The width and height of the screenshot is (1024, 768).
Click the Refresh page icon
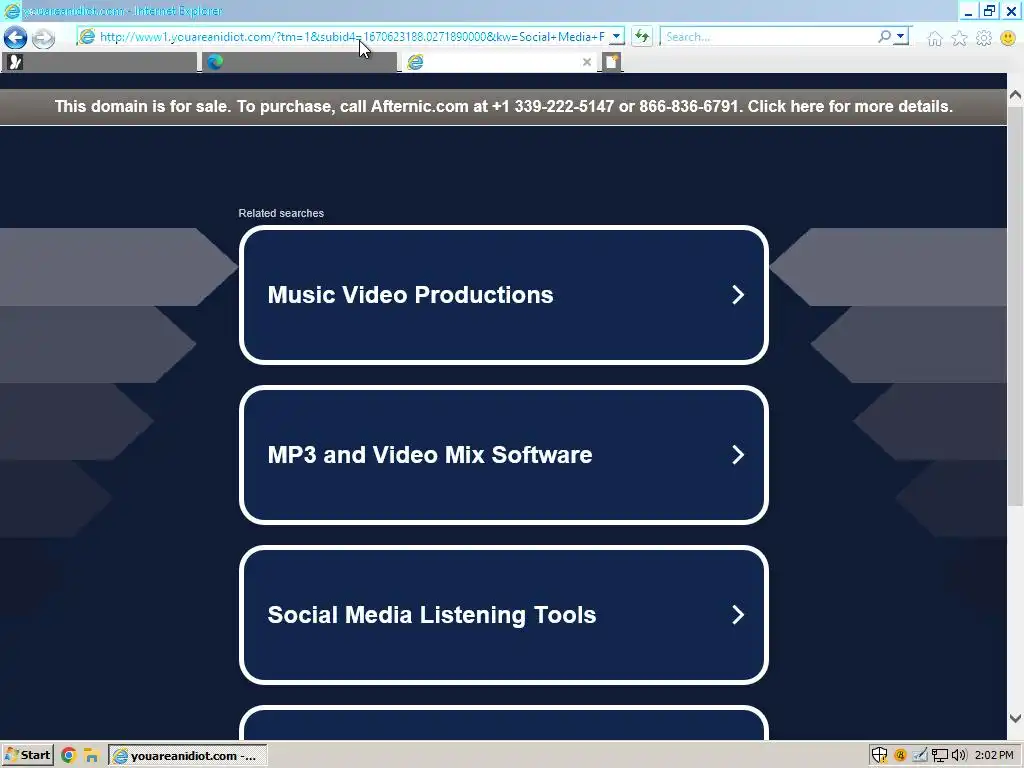pyautogui.click(x=642, y=37)
